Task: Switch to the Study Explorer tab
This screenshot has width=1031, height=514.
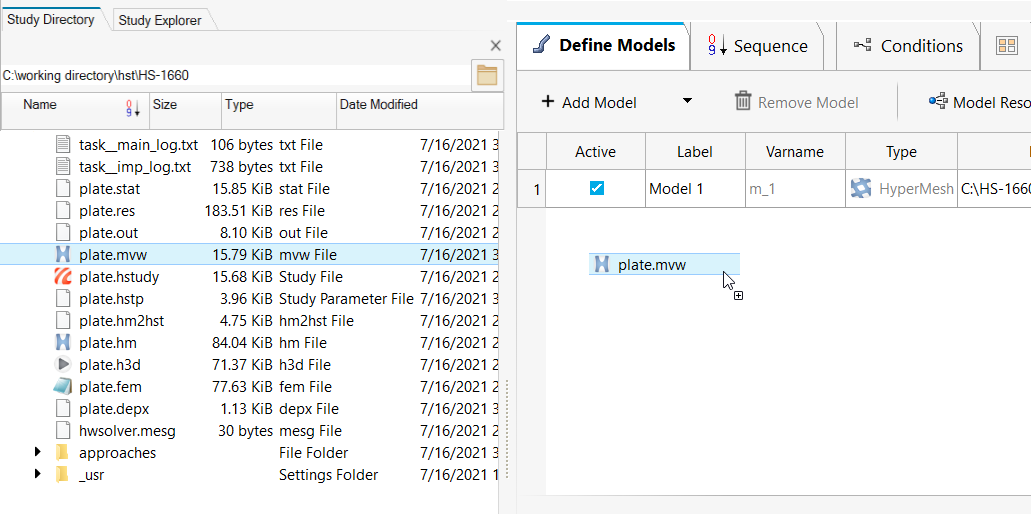Action: point(159,20)
